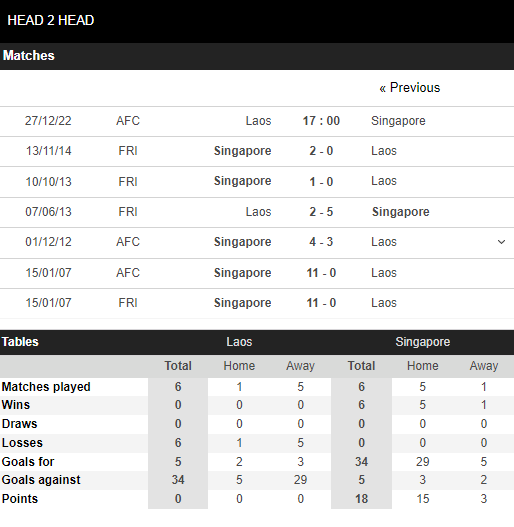Click Singapore team name in the 07/06/13 row
514x527 pixels.
pyautogui.click(x=400, y=212)
